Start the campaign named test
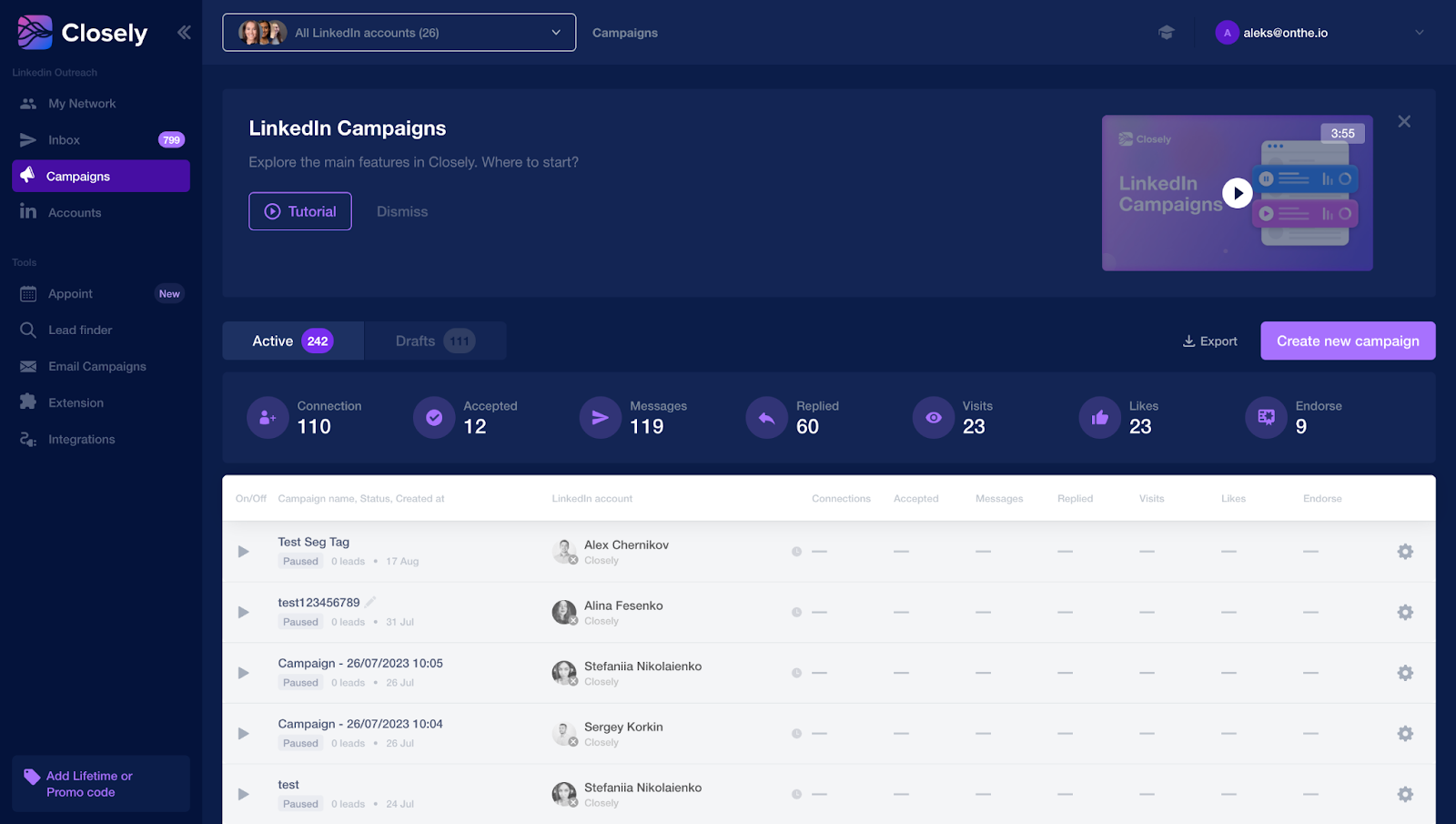The height and width of the screenshot is (824, 1456). (243, 794)
